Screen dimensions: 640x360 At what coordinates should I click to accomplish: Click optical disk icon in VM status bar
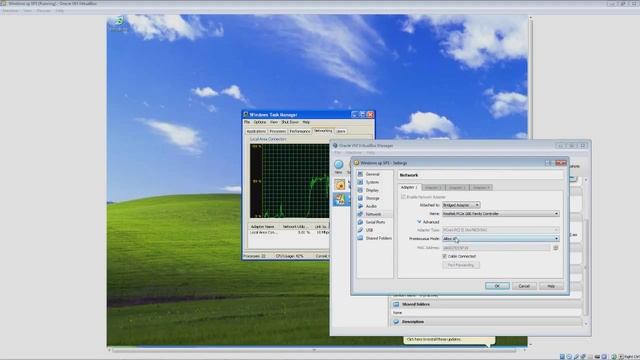[569, 357]
